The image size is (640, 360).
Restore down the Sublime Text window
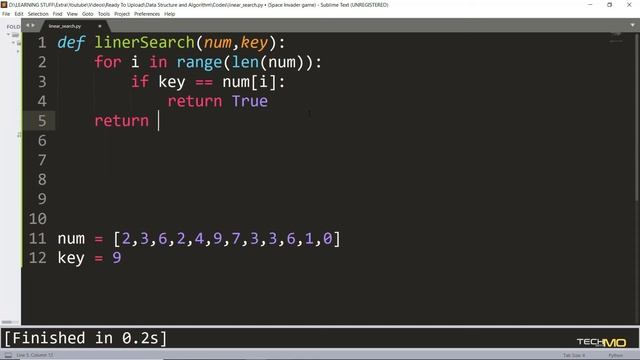point(609,4)
